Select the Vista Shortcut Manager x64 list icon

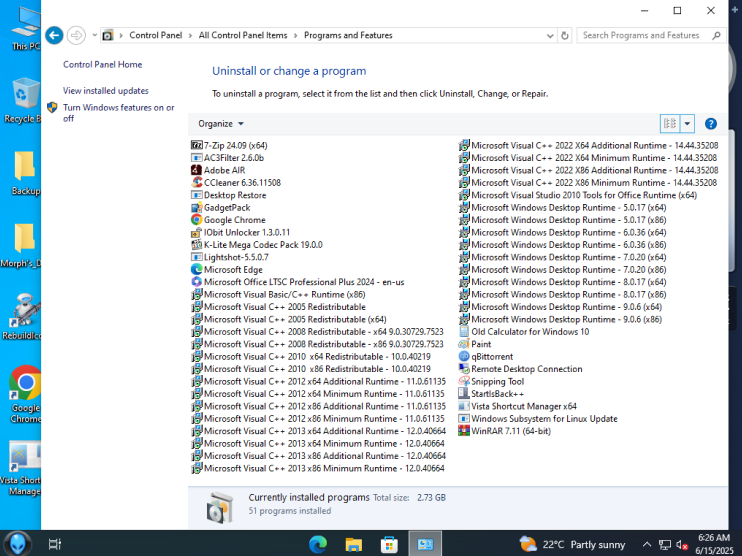(x=464, y=406)
